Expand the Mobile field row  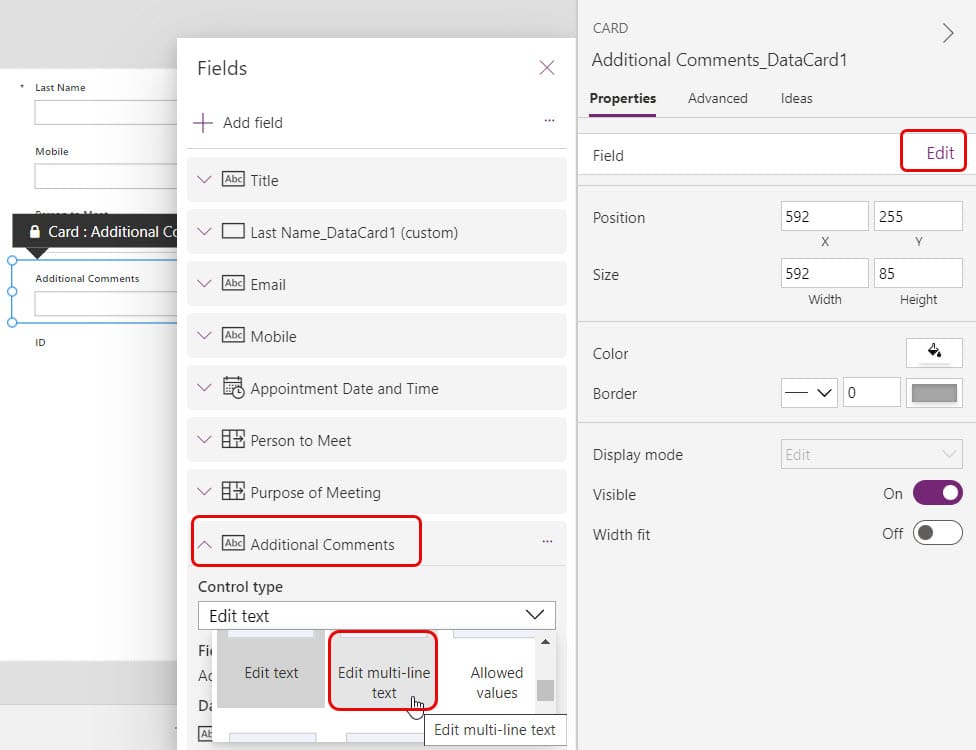(204, 335)
